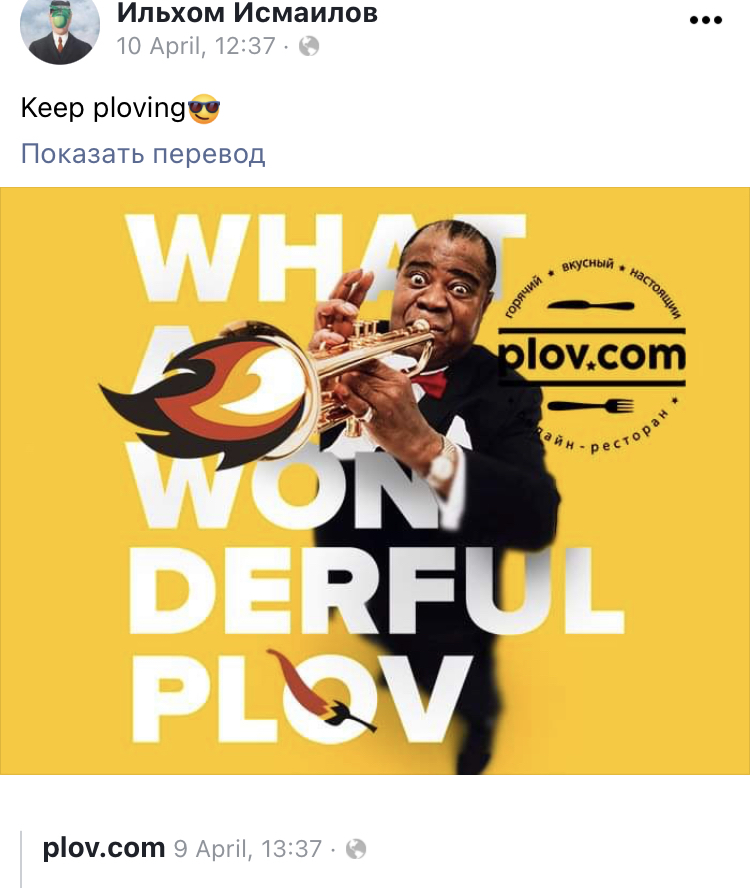The image size is (750, 888).
Task: Open the post author's profile avatar
Action: [59, 28]
